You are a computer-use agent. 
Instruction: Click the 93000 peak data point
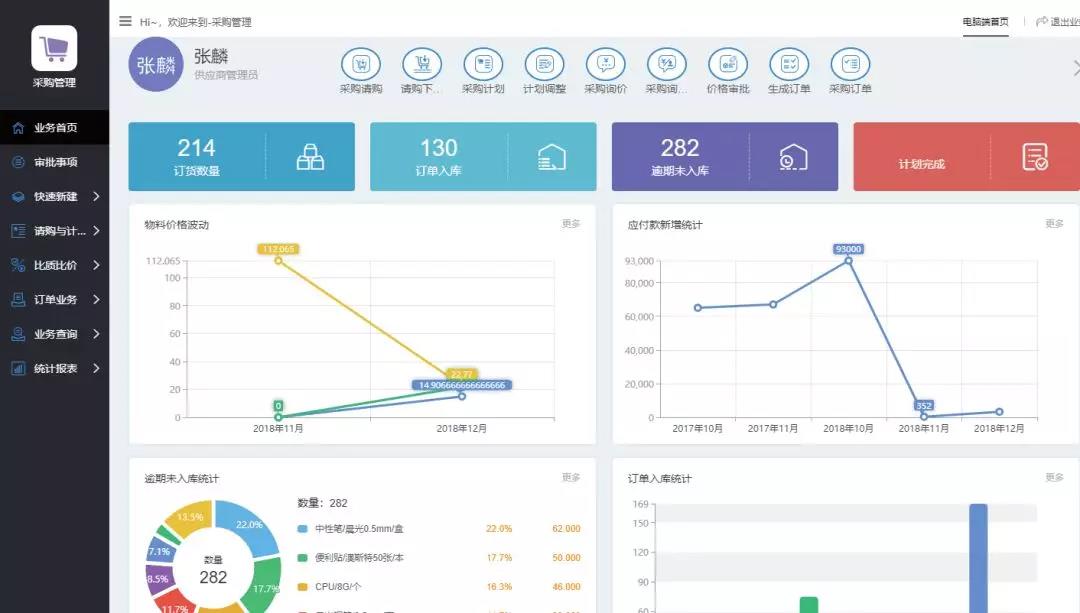point(849,261)
